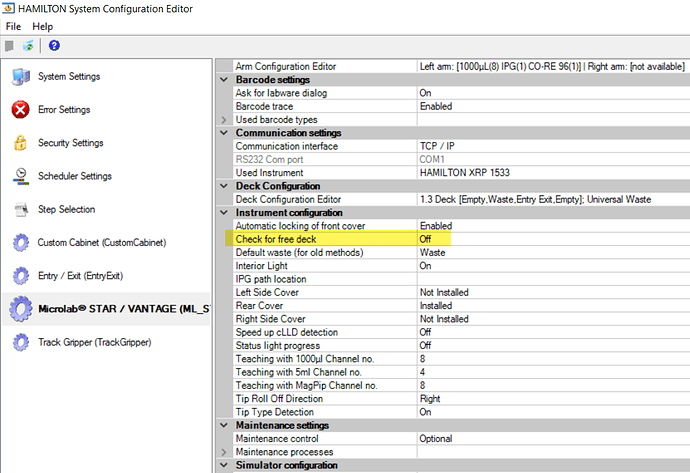Click the Deck Configuration Editor value field
The width and height of the screenshot is (690, 473).
click(554, 199)
